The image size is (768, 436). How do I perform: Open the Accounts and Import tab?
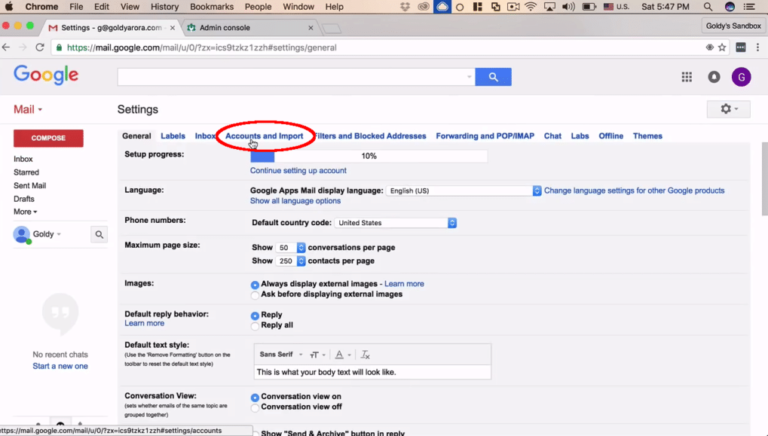tap(264, 136)
